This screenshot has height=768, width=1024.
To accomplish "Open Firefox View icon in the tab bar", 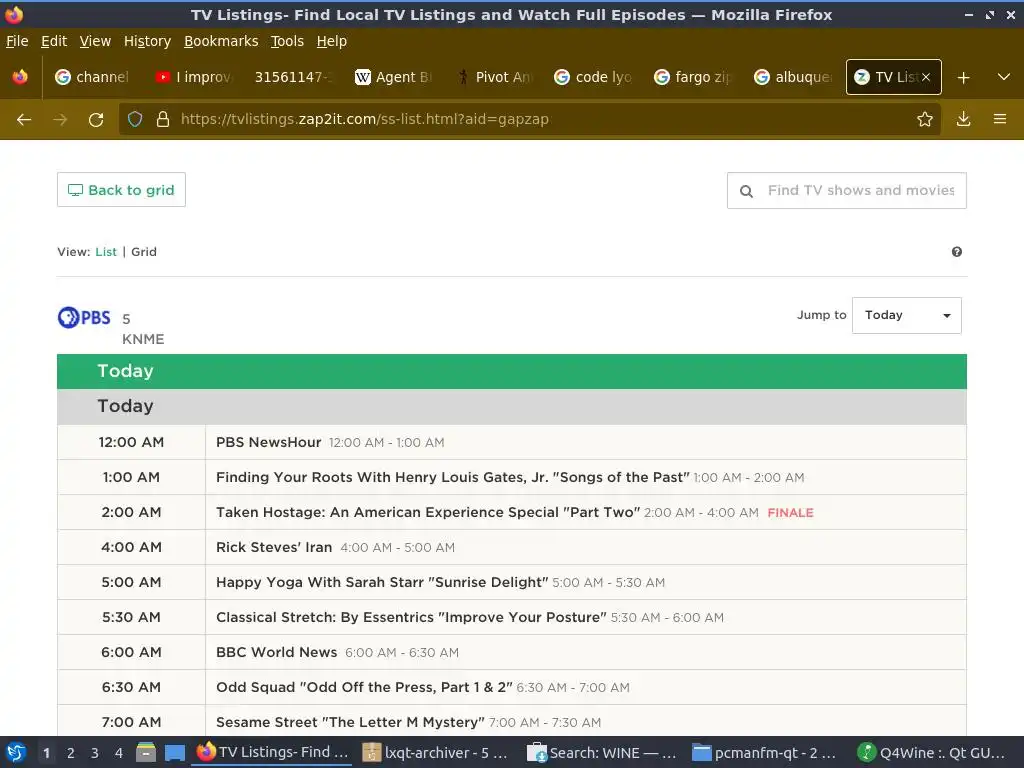I will [x=20, y=77].
